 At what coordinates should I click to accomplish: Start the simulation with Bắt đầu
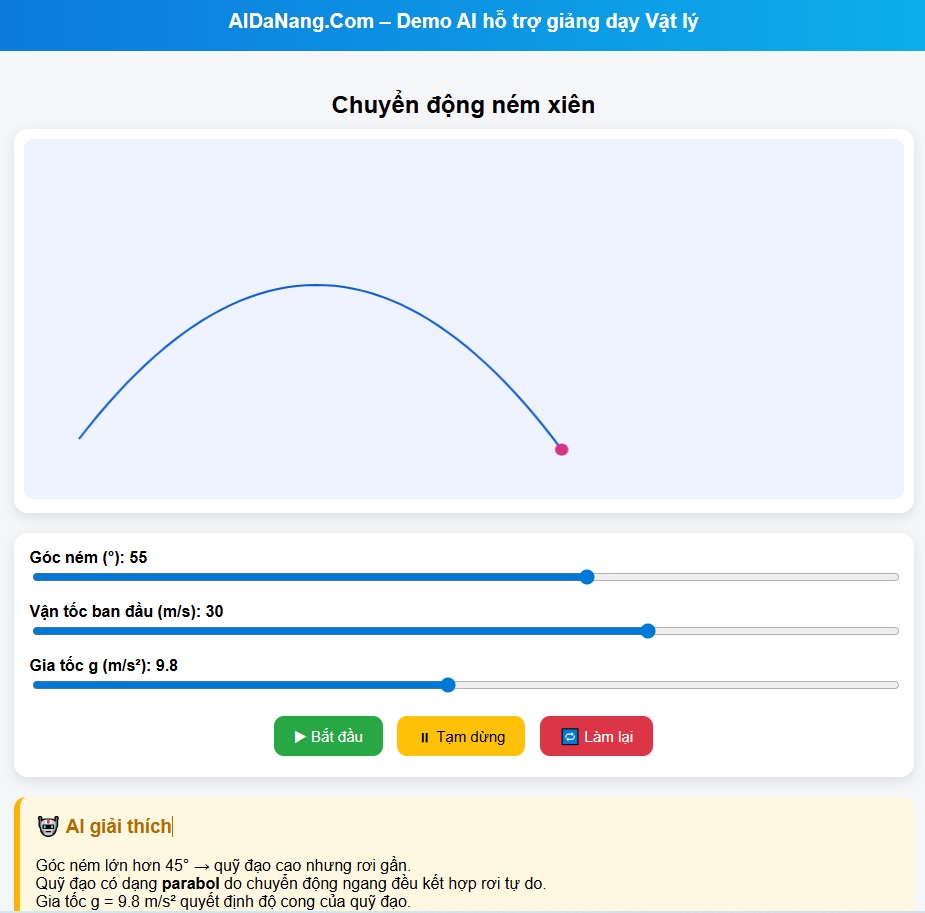point(328,736)
